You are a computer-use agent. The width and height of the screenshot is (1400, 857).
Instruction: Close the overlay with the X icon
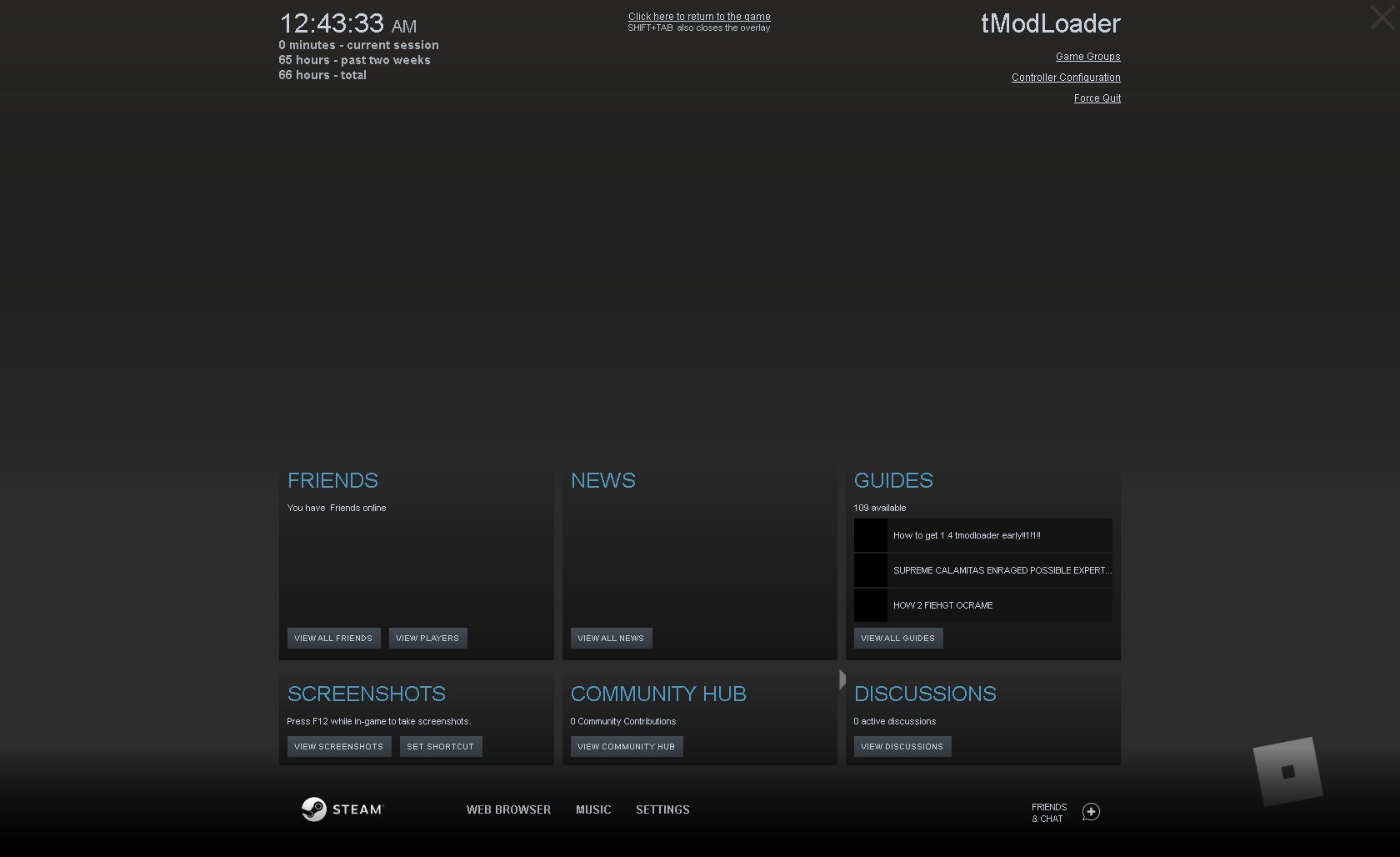tap(1382, 18)
